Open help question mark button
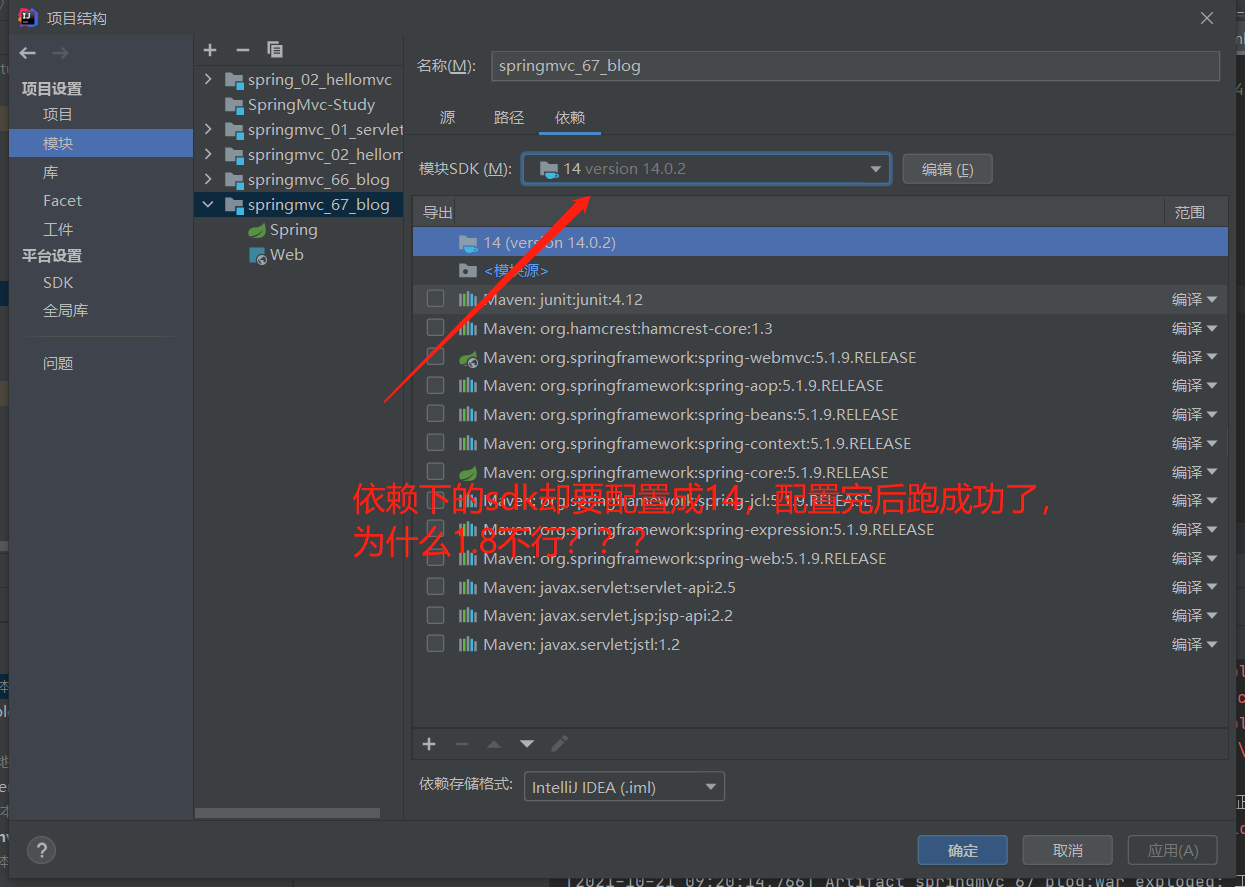Viewport: 1245px width, 887px height. (41, 850)
